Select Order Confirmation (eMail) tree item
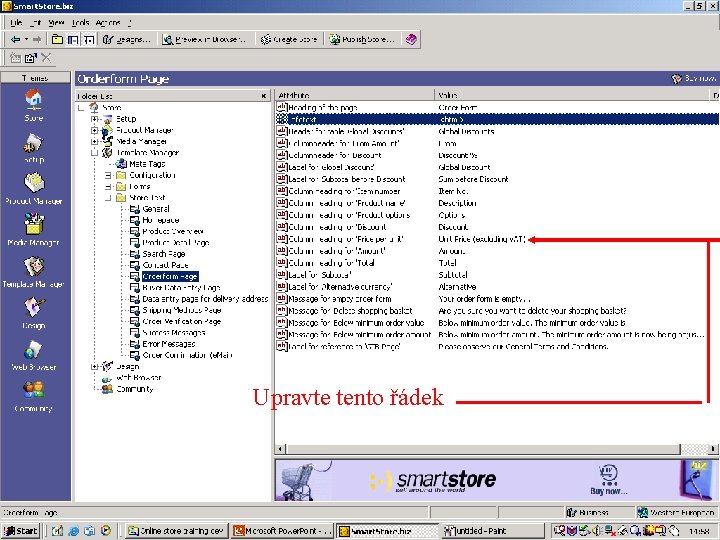Image resolution: width=720 pixels, height=540 pixels. 187,355
